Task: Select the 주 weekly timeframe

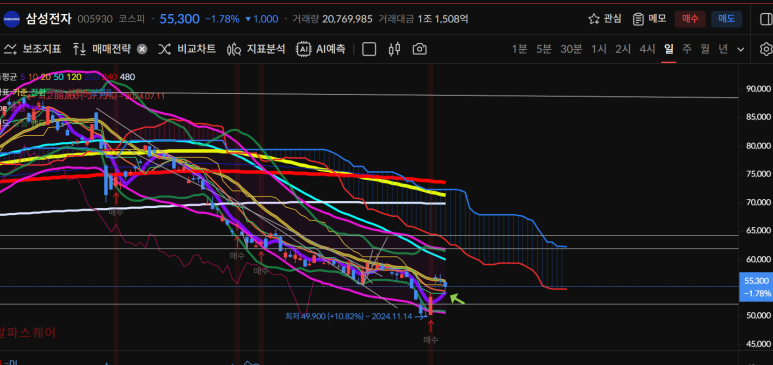Action: coord(687,49)
